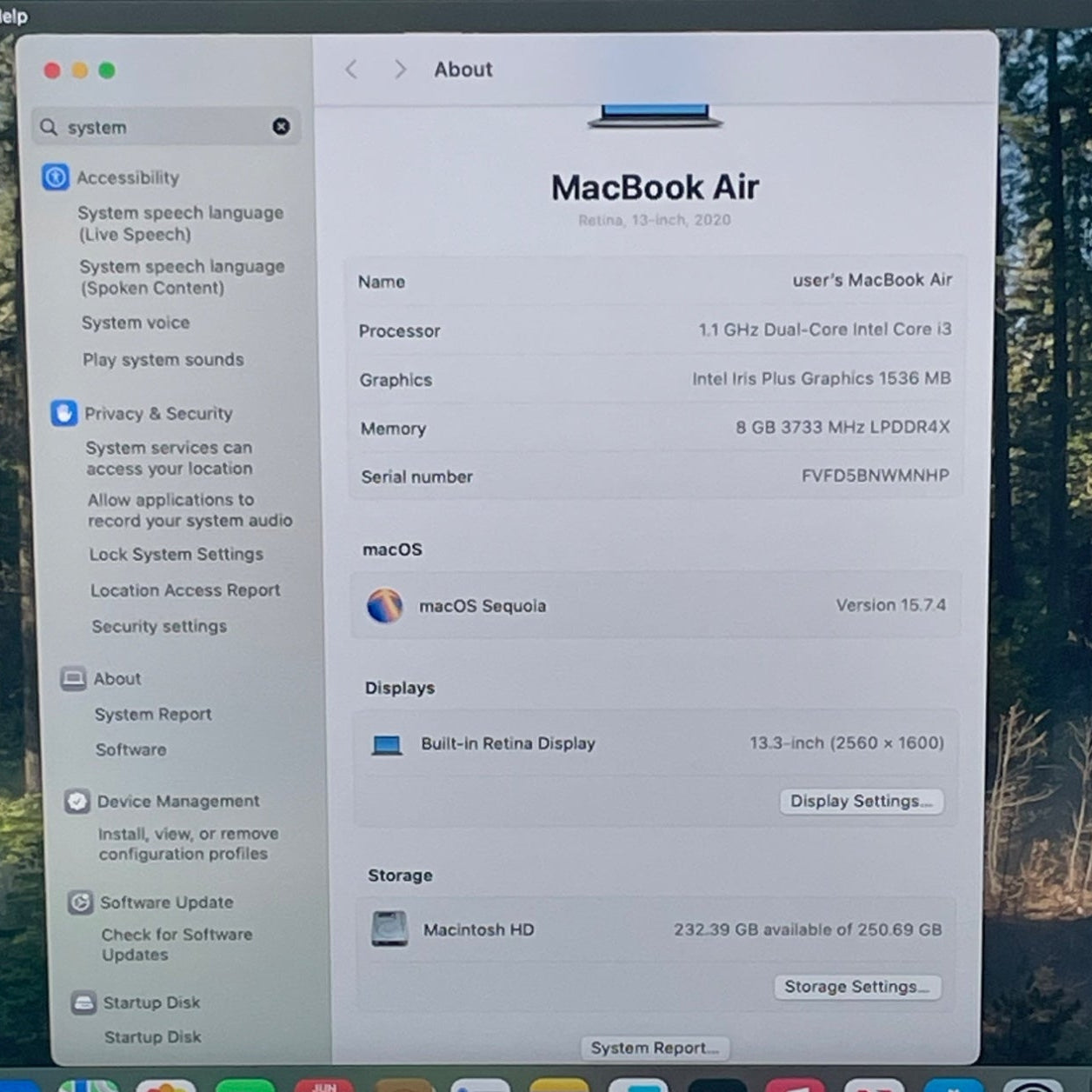Click Version 15.7.4 text
This screenshot has height=1092, width=1092.
click(x=891, y=604)
